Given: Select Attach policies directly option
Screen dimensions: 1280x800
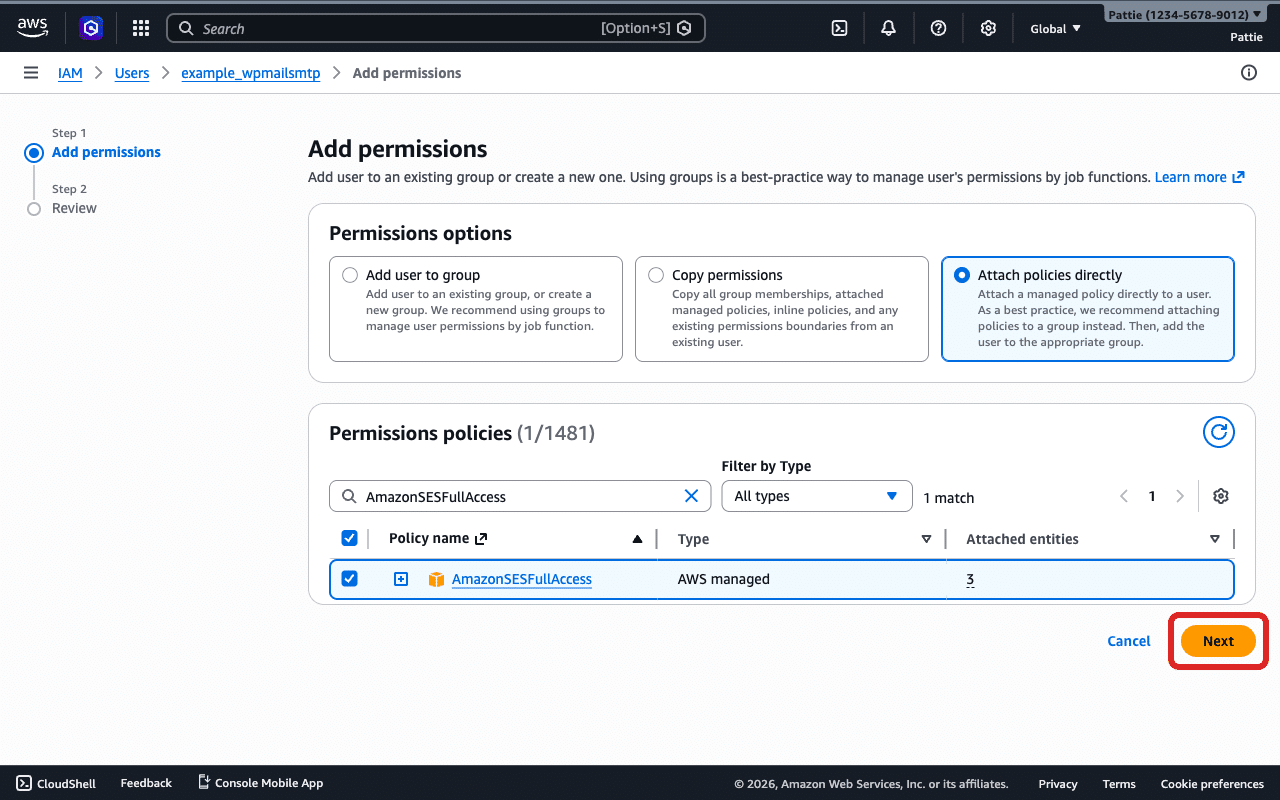Looking at the screenshot, I should point(962,275).
